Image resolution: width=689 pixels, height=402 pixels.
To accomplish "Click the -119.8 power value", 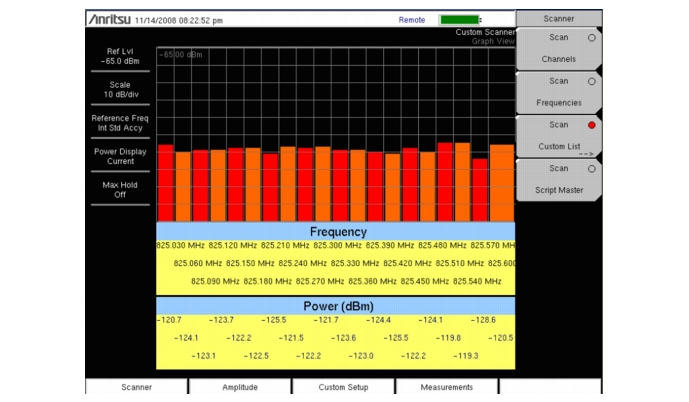I will pos(448,338).
